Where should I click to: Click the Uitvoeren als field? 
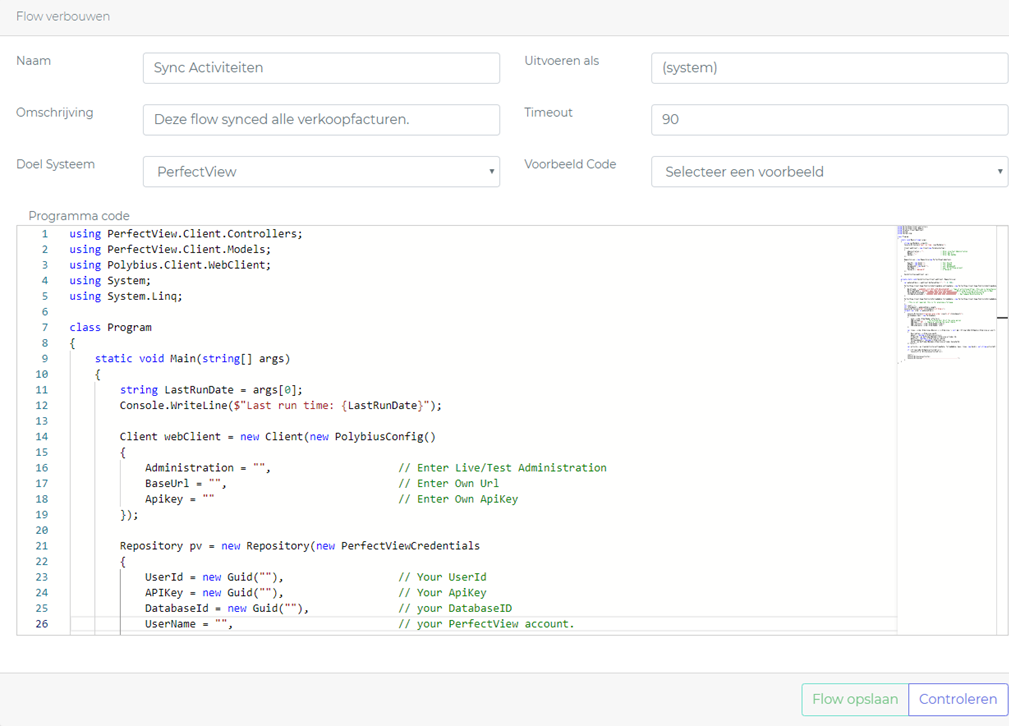coord(828,68)
